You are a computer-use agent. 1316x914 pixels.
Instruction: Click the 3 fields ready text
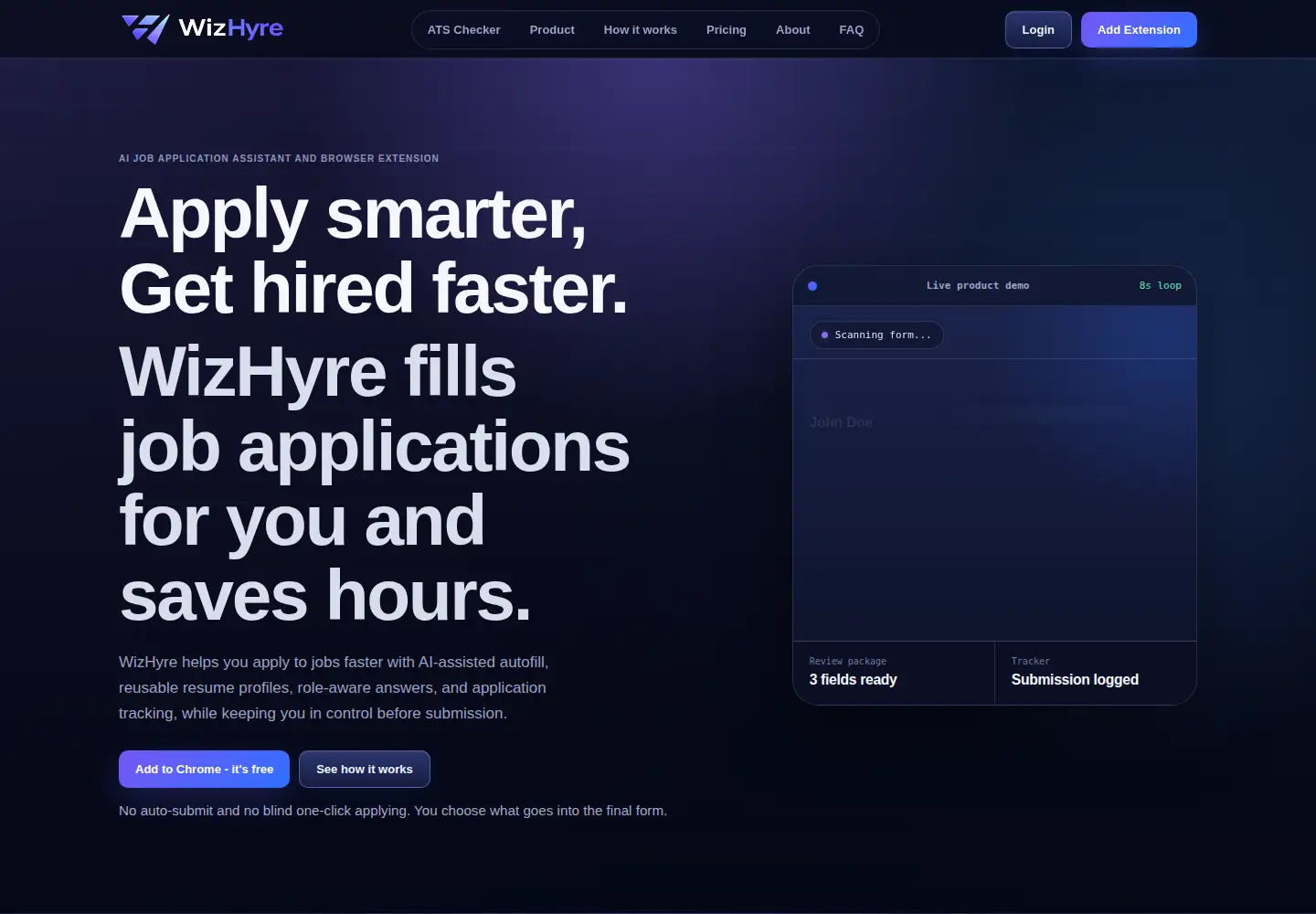(853, 680)
